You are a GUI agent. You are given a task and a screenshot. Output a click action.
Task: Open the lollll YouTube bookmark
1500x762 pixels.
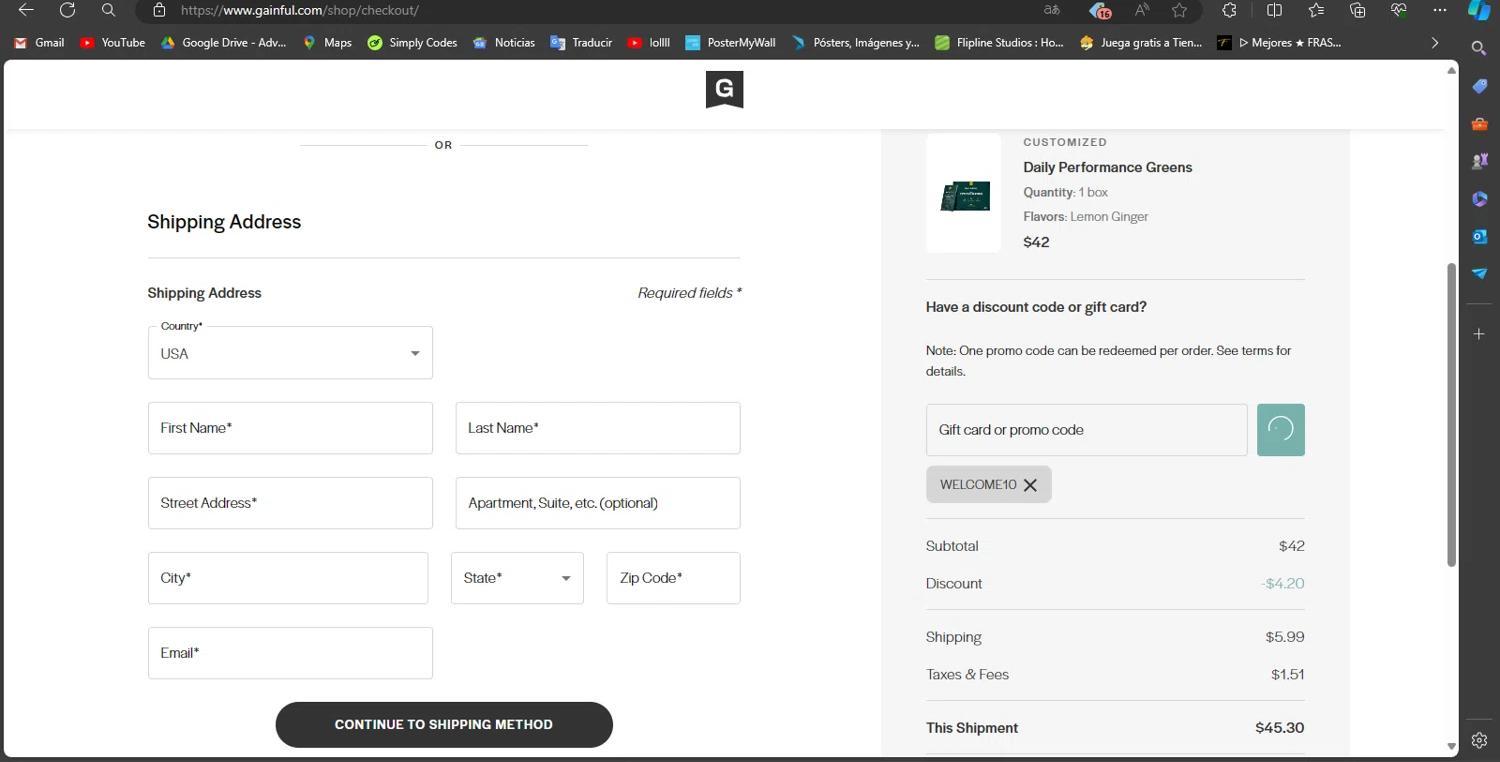pos(648,43)
